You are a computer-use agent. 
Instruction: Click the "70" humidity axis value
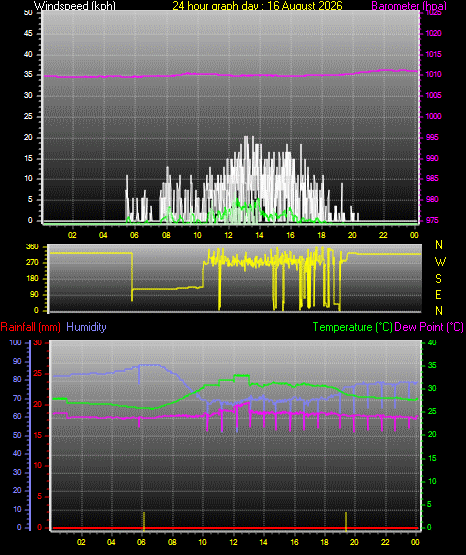point(17,398)
